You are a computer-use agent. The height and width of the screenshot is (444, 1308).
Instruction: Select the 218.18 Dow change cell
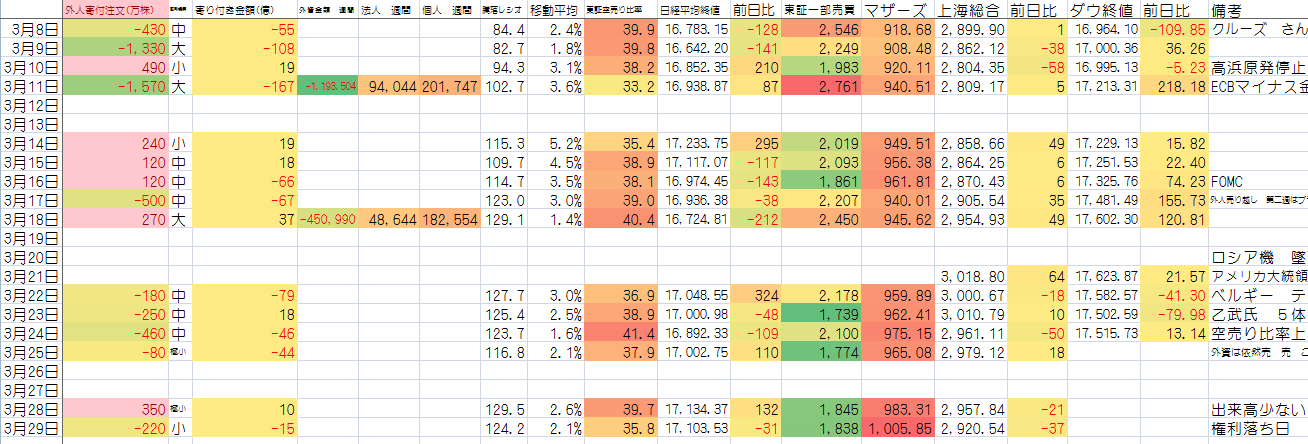tap(1173, 87)
